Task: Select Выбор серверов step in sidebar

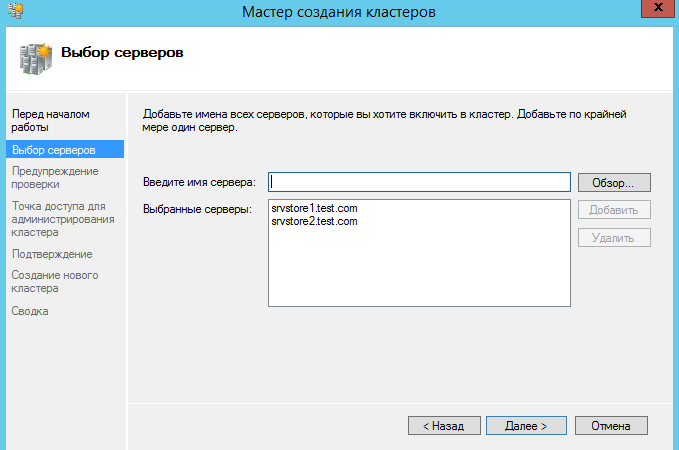Action: (54, 150)
